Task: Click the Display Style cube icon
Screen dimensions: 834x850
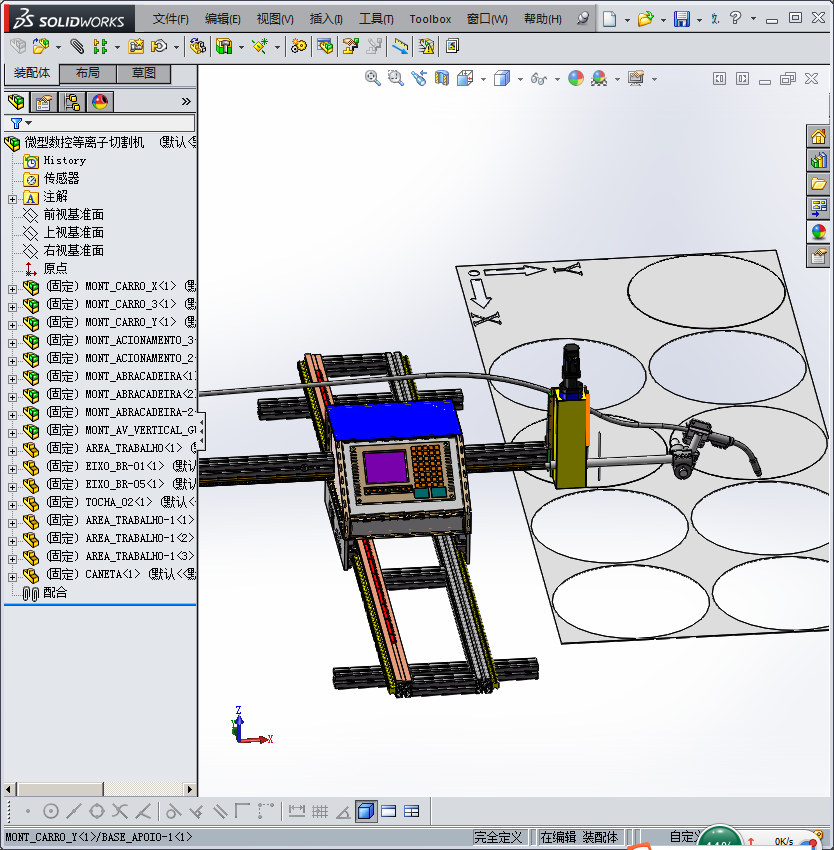Action: coord(502,79)
